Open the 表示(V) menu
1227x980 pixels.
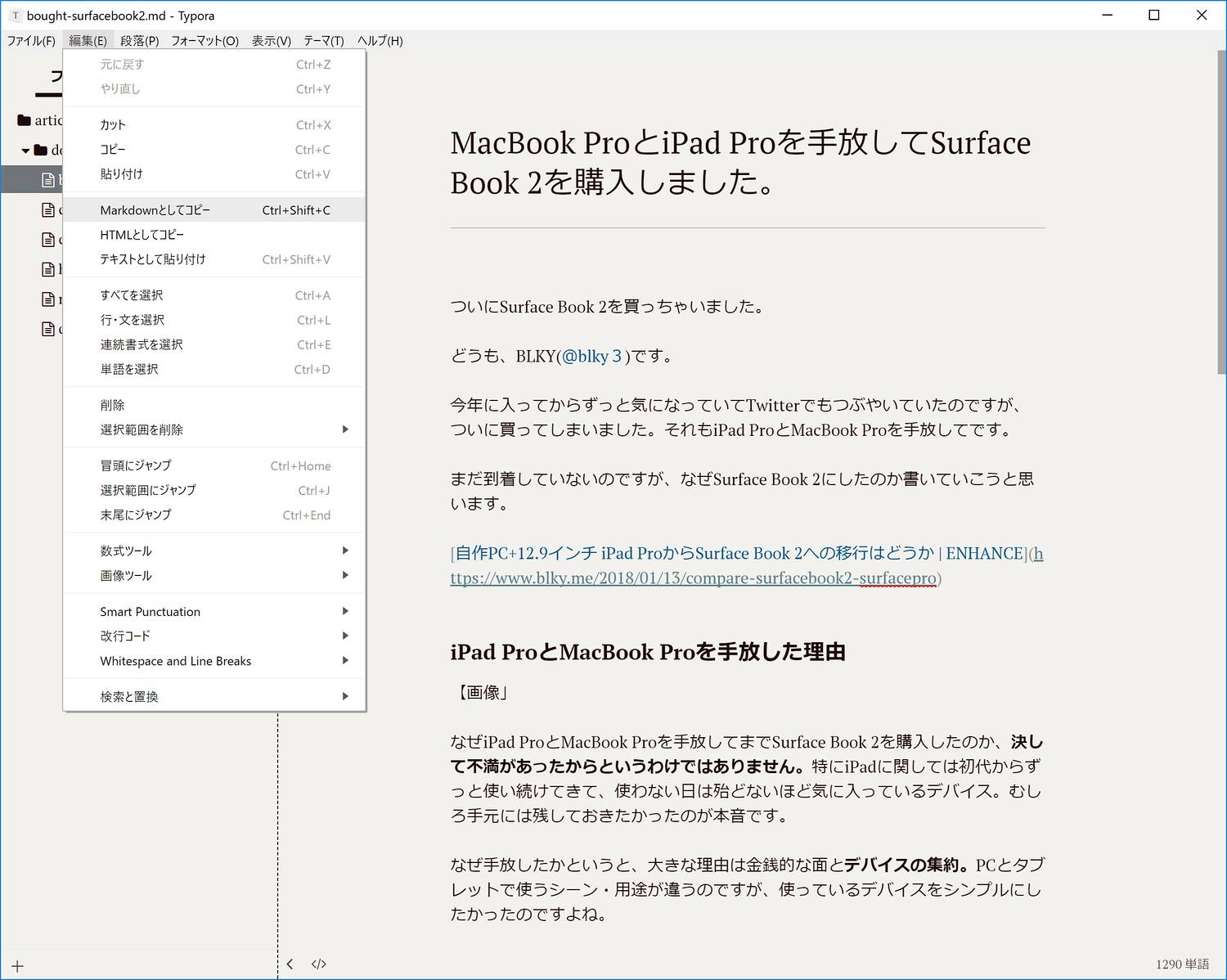271,41
